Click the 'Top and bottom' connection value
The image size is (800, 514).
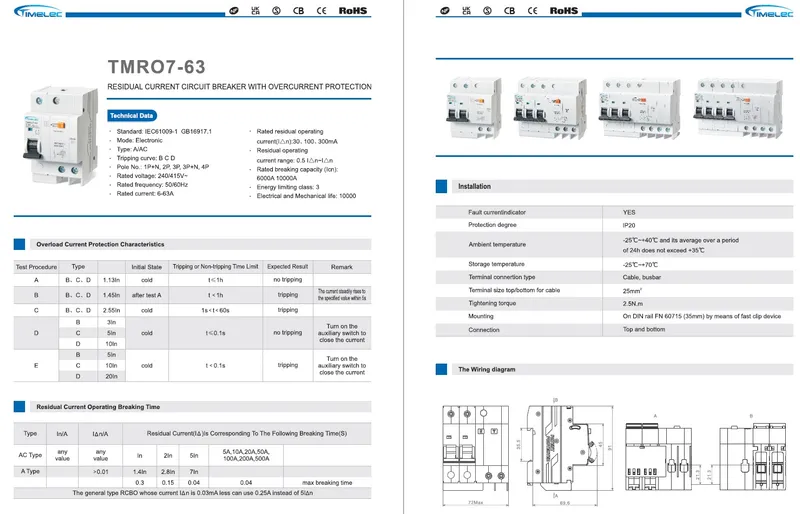(x=643, y=330)
